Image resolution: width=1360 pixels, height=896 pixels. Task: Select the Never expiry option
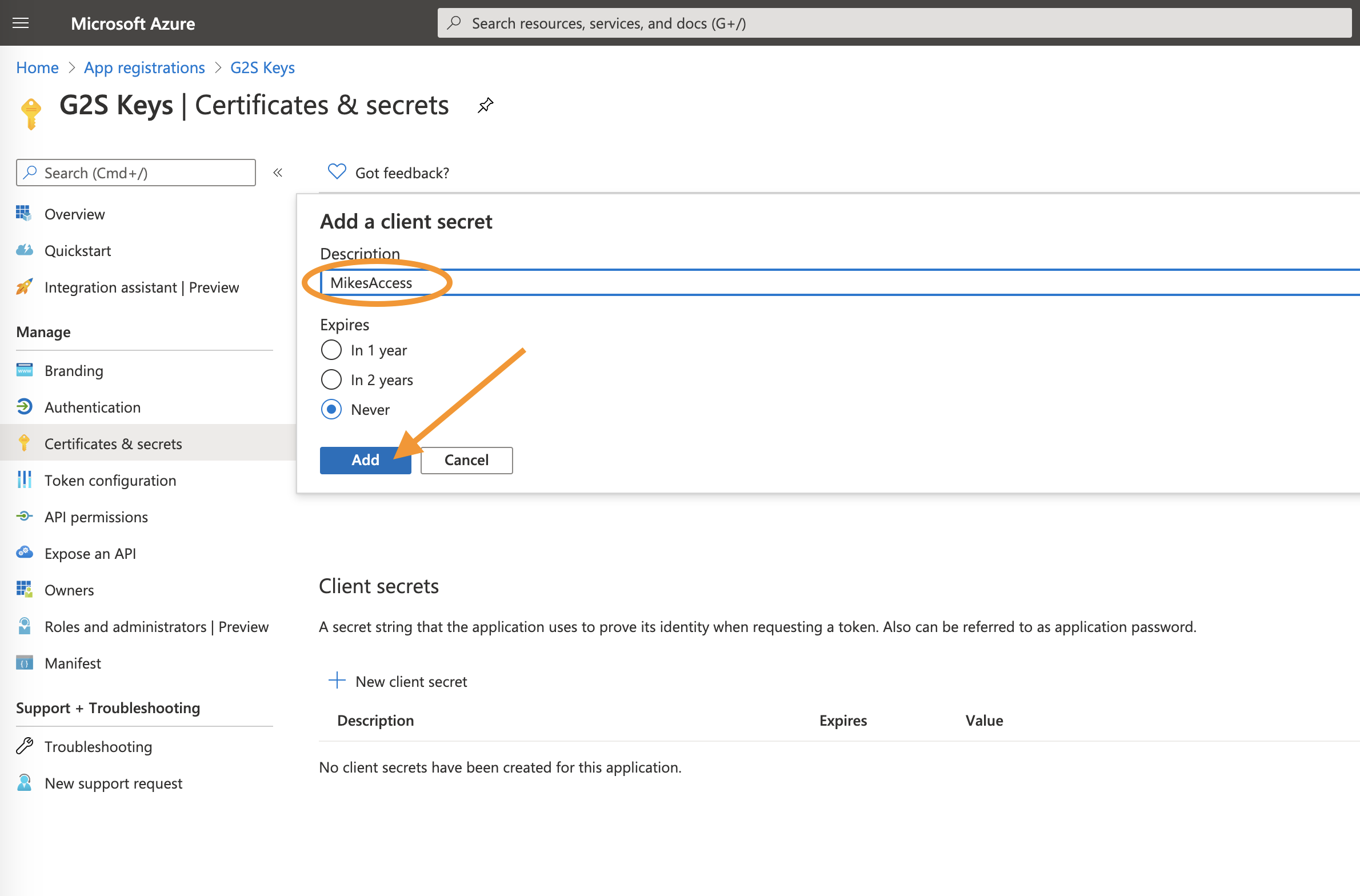click(x=331, y=409)
